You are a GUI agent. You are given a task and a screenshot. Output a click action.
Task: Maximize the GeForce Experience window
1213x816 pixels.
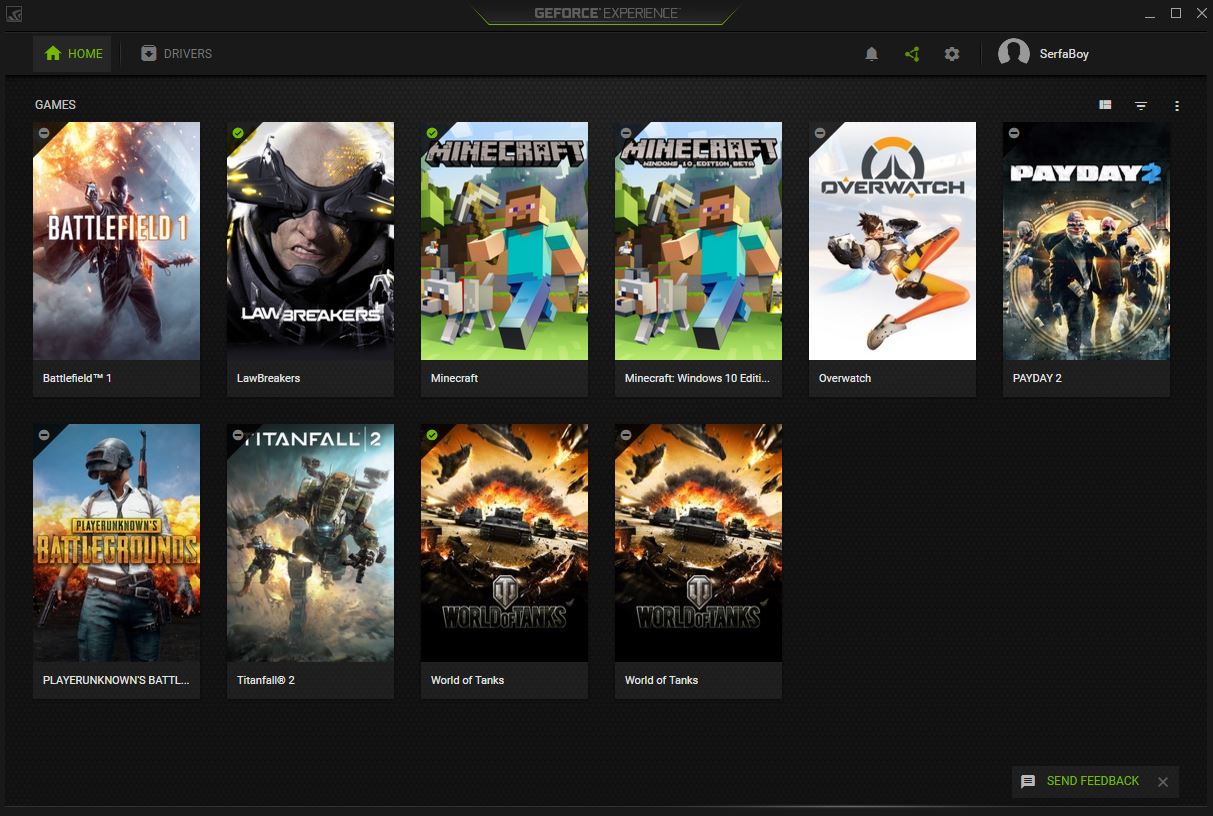click(1176, 13)
